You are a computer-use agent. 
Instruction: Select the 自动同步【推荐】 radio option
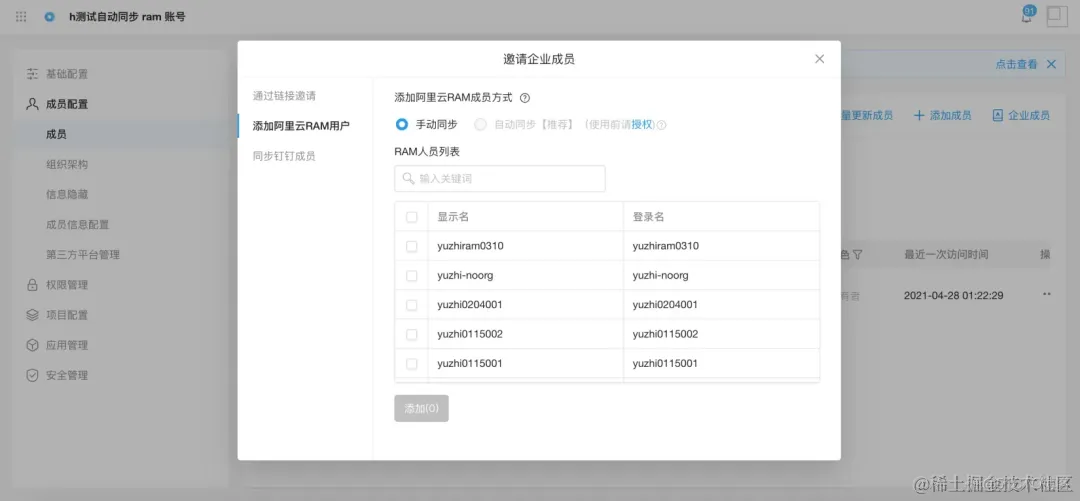click(481, 125)
